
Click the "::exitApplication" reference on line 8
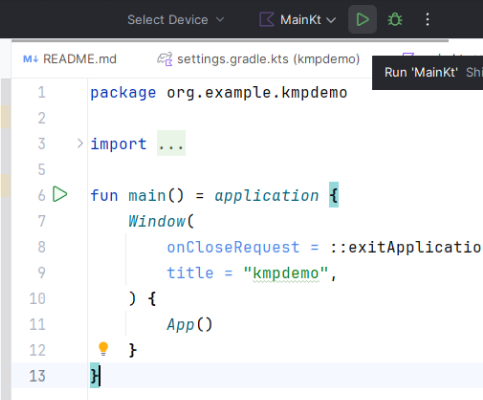tap(406, 247)
